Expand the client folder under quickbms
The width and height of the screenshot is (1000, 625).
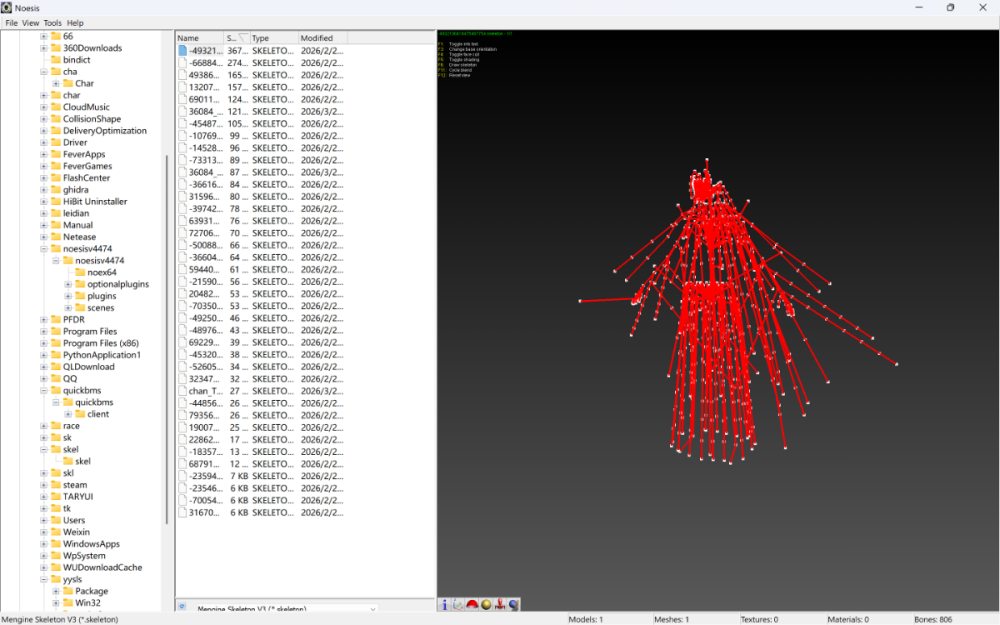pyautogui.click(x=68, y=414)
